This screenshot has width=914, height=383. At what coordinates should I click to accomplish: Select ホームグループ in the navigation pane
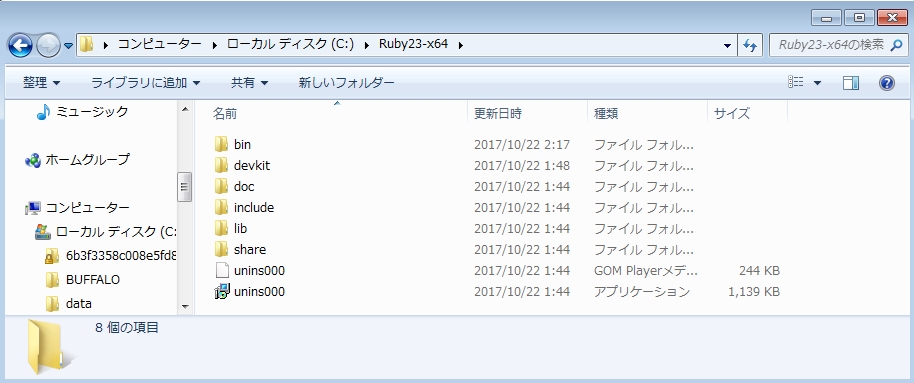coord(87,160)
